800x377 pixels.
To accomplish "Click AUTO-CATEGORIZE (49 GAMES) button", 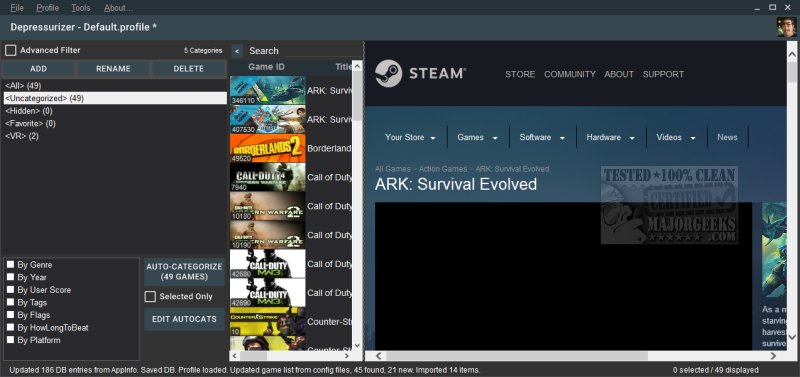I will 184,272.
